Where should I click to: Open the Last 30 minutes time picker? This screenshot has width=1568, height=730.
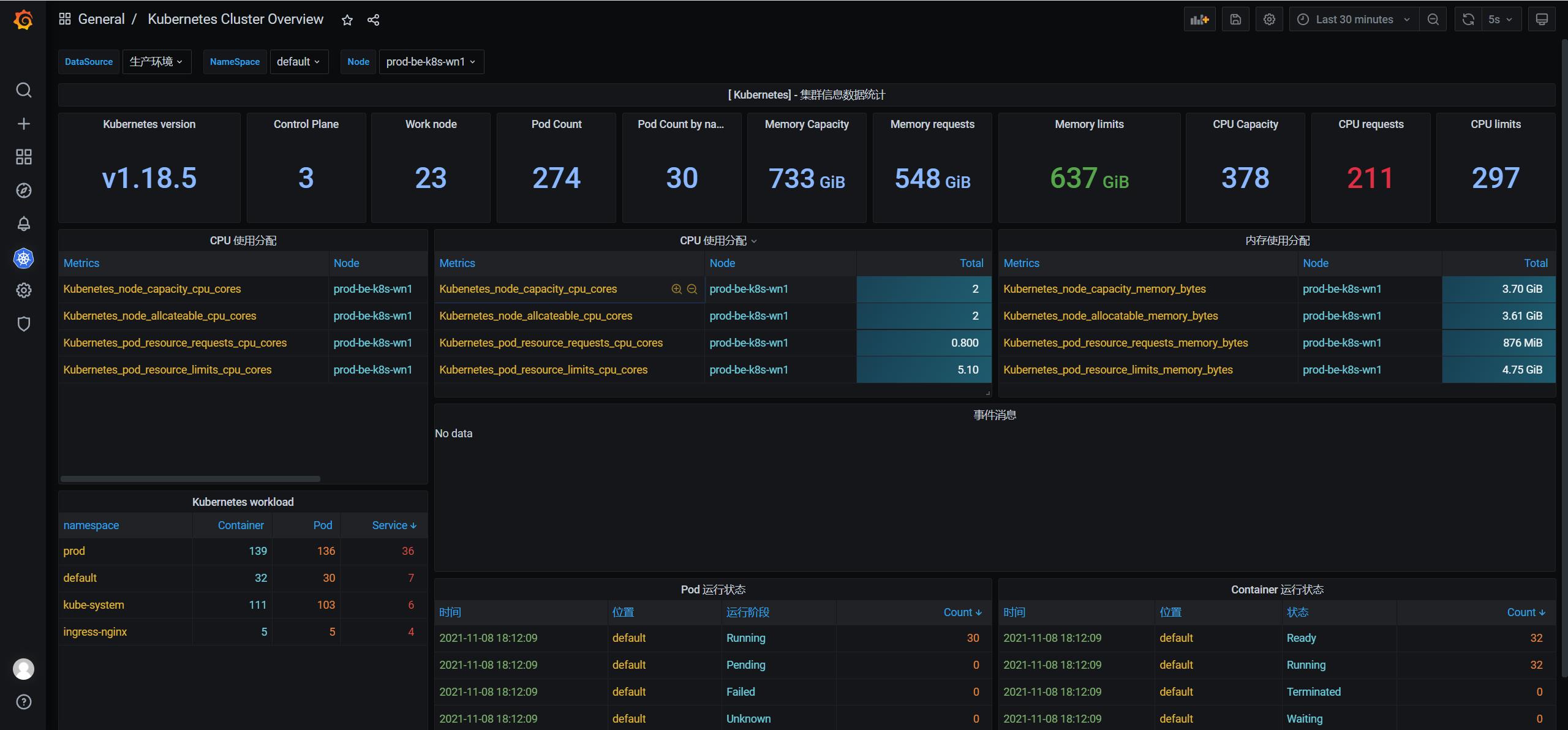click(x=1355, y=20)
